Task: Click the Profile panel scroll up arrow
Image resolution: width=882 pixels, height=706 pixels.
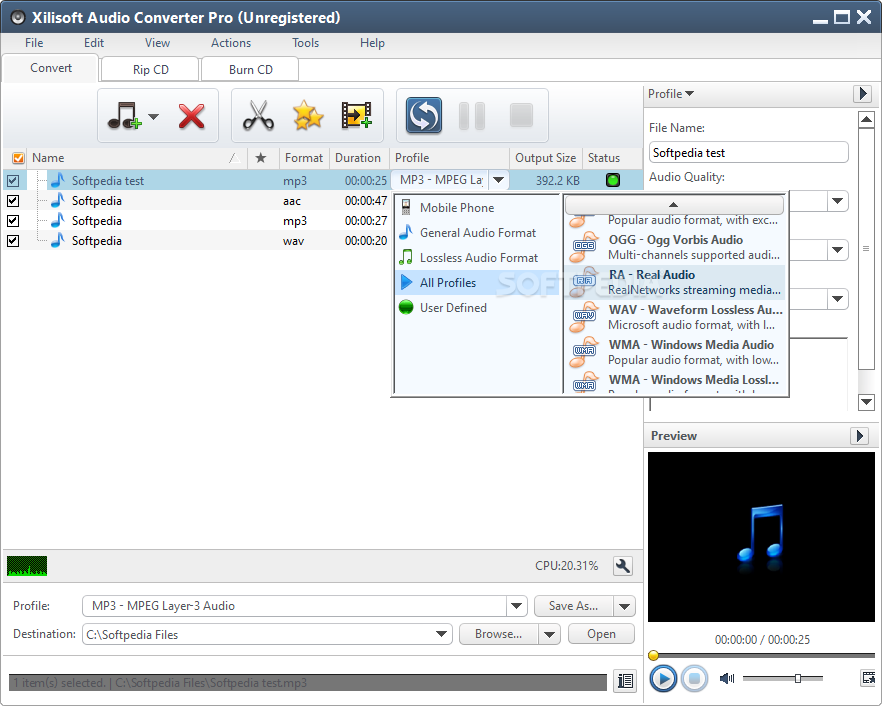Action: click(866, 119)
